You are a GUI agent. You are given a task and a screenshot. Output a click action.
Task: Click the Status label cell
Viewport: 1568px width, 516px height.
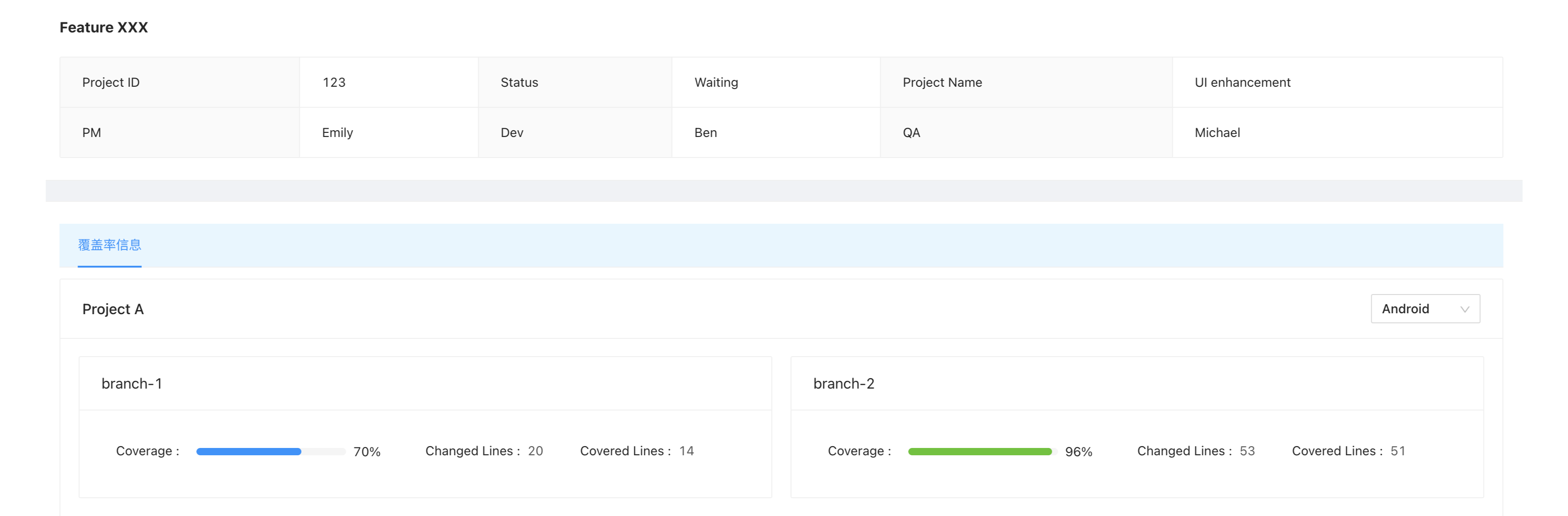coord(575,82)
